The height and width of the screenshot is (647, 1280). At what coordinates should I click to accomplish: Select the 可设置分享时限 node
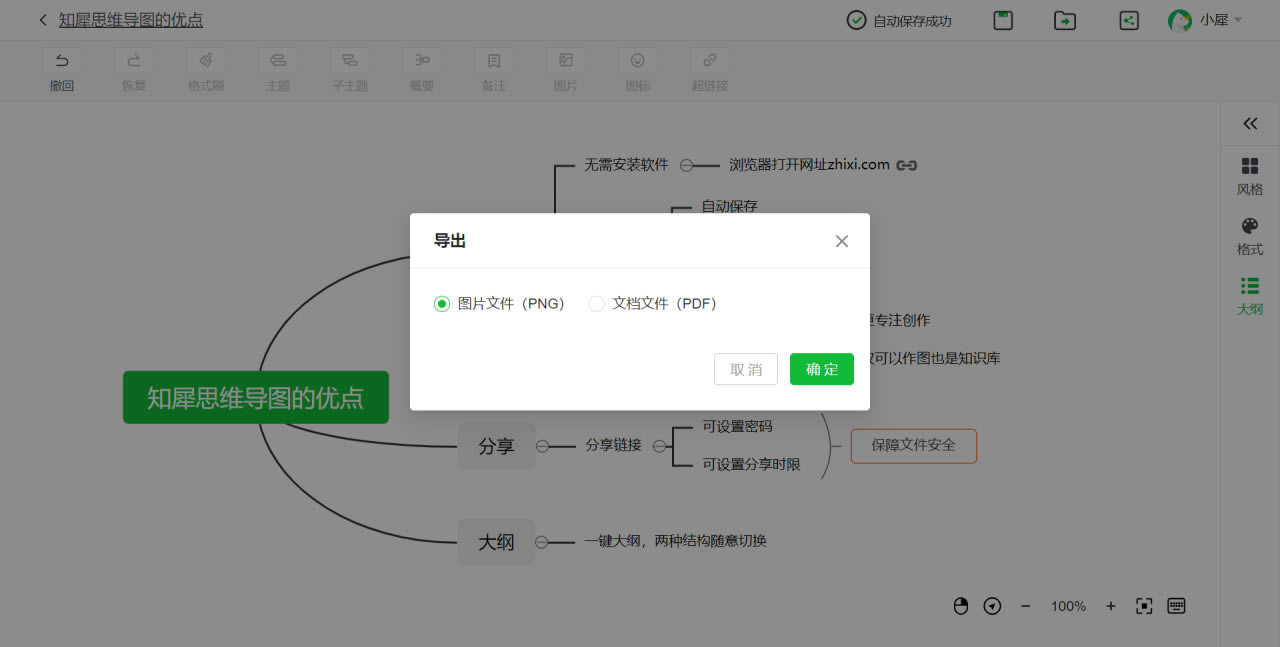point(751,464)
